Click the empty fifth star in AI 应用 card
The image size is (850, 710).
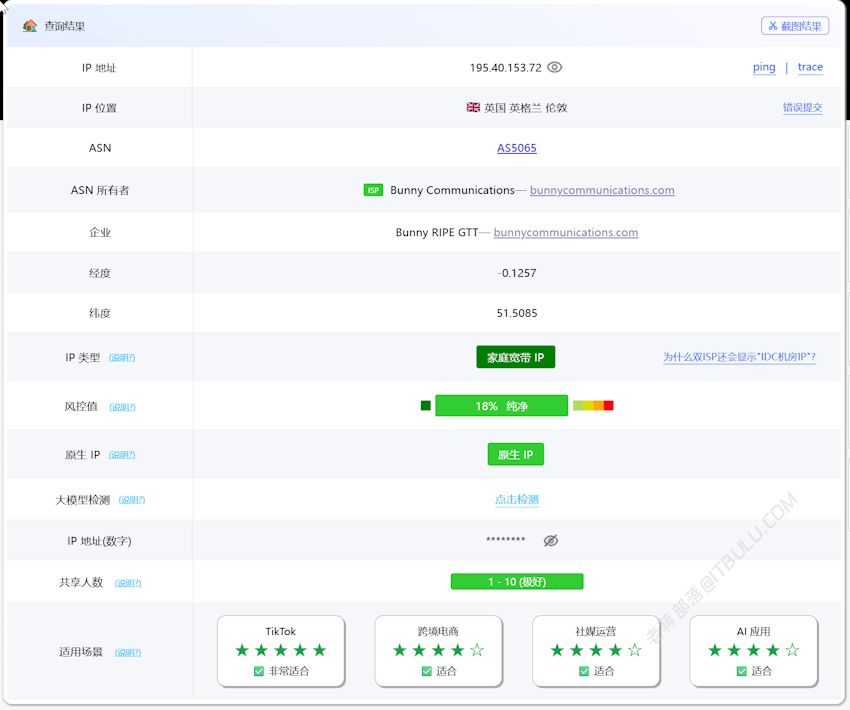(793, 650)
